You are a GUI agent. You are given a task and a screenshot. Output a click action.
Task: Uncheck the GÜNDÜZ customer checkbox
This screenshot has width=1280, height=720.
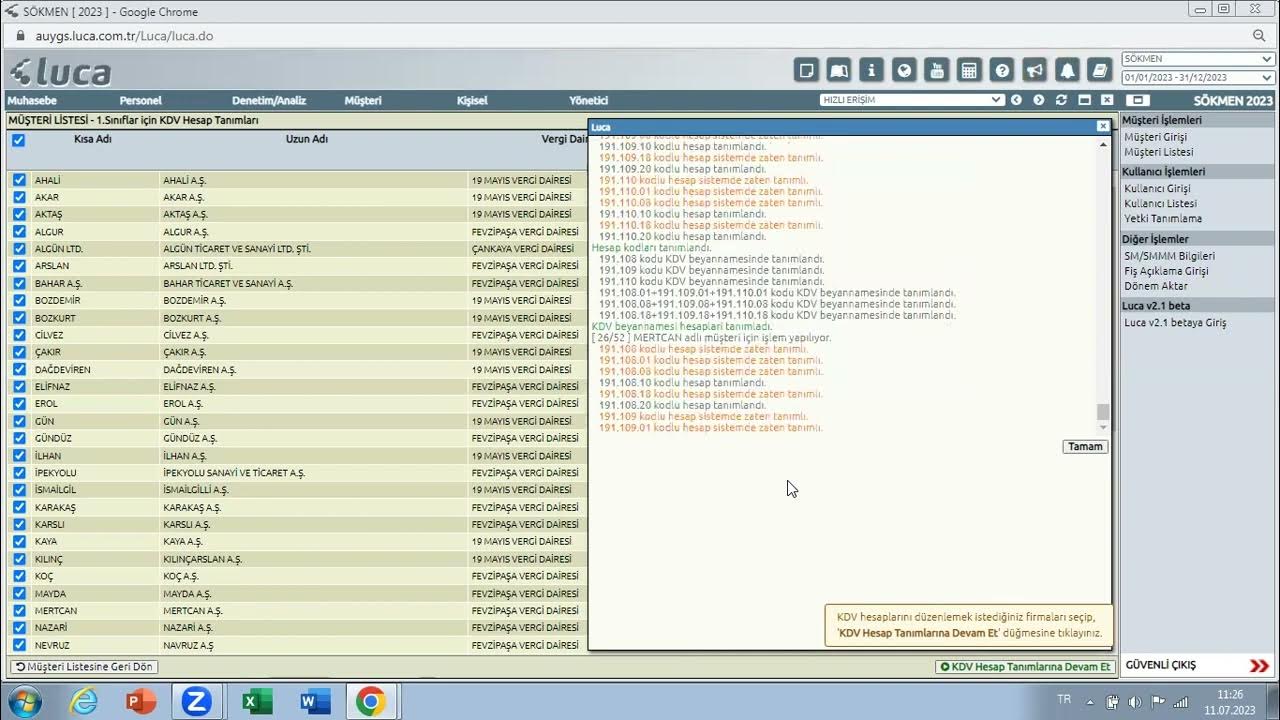coord(19,438)
